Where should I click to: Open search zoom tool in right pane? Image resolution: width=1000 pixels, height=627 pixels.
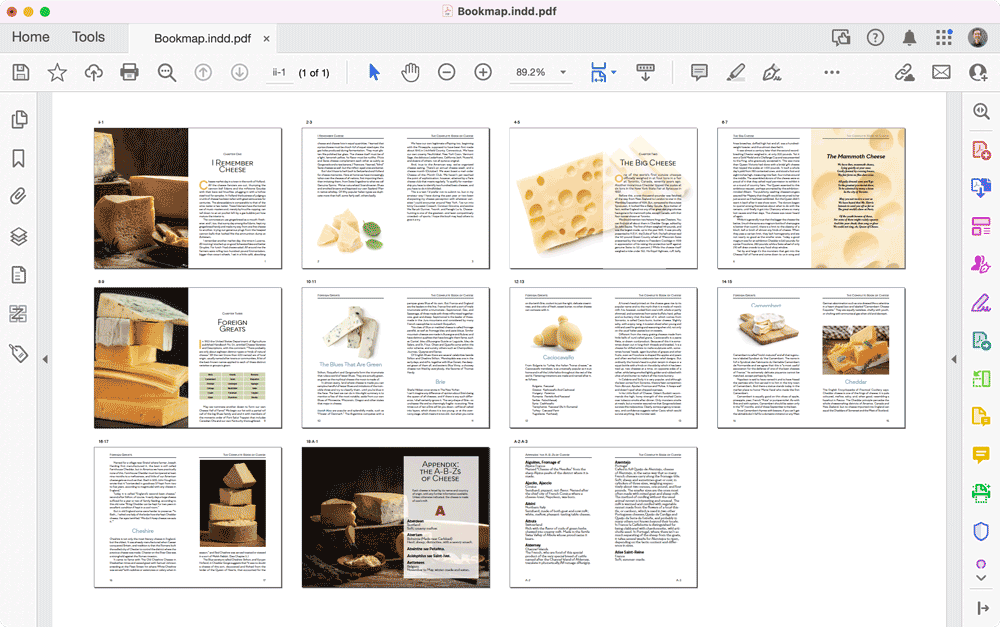(x=981, y=112)
